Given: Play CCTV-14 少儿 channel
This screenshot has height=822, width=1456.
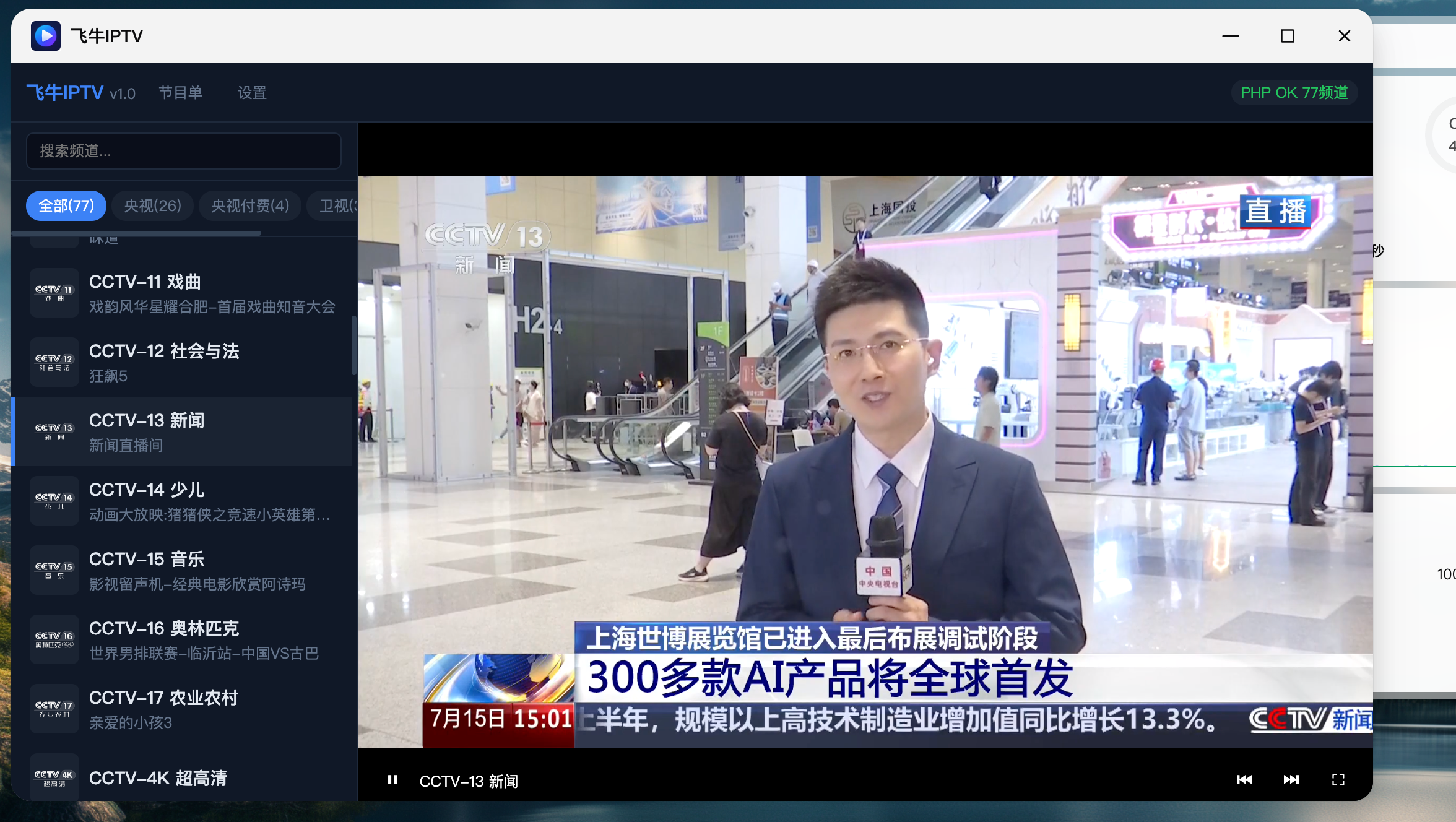Looking at the screenshot, I should [182, 501].
